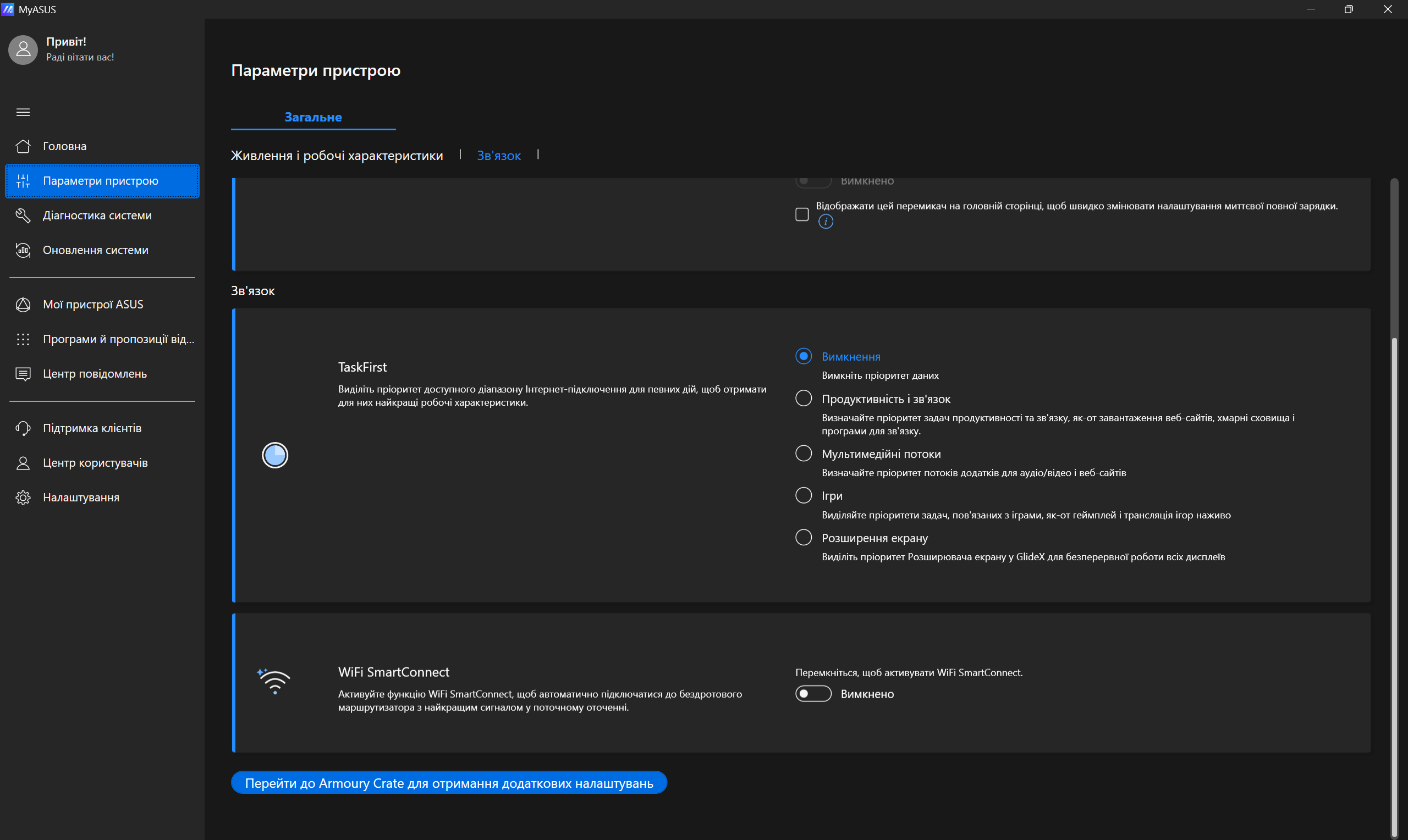Viewport: 1408px width, 840px height.
Task: Open Налаштування gear icon
Action: click(23, 498)
